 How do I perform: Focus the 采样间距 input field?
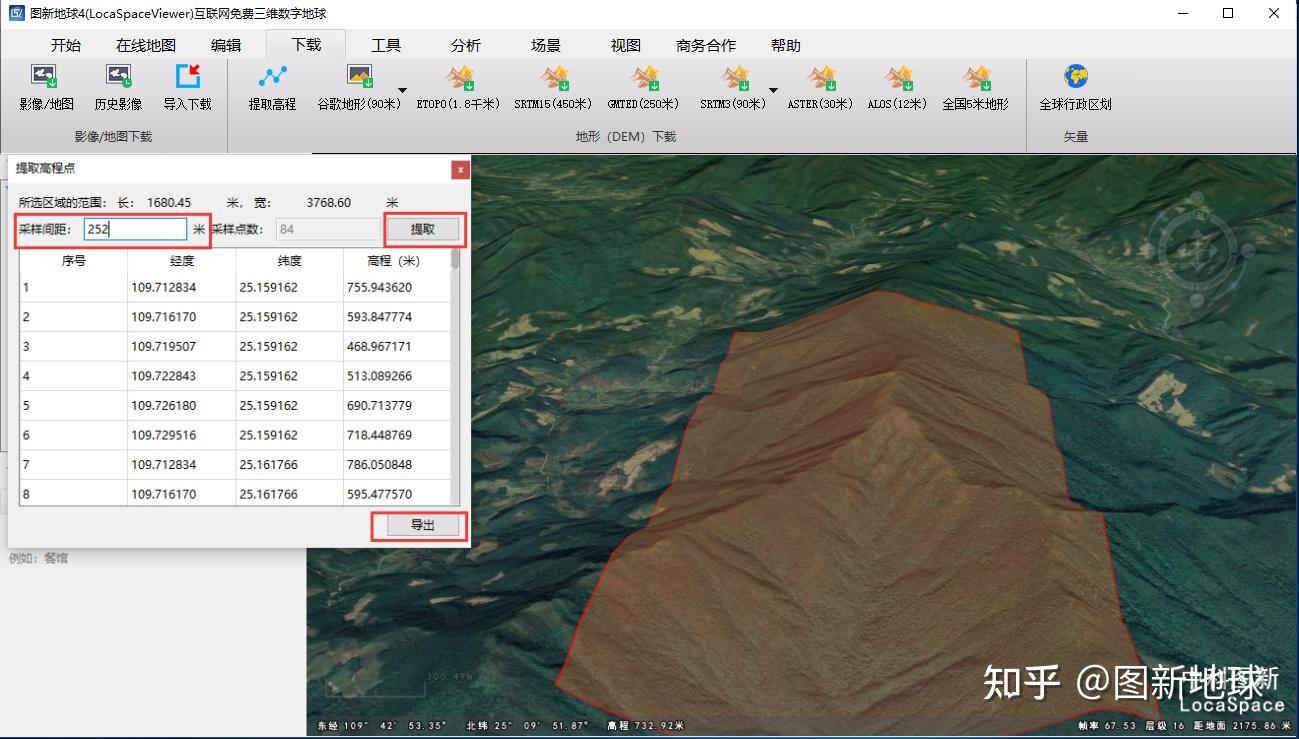[135, 229]
